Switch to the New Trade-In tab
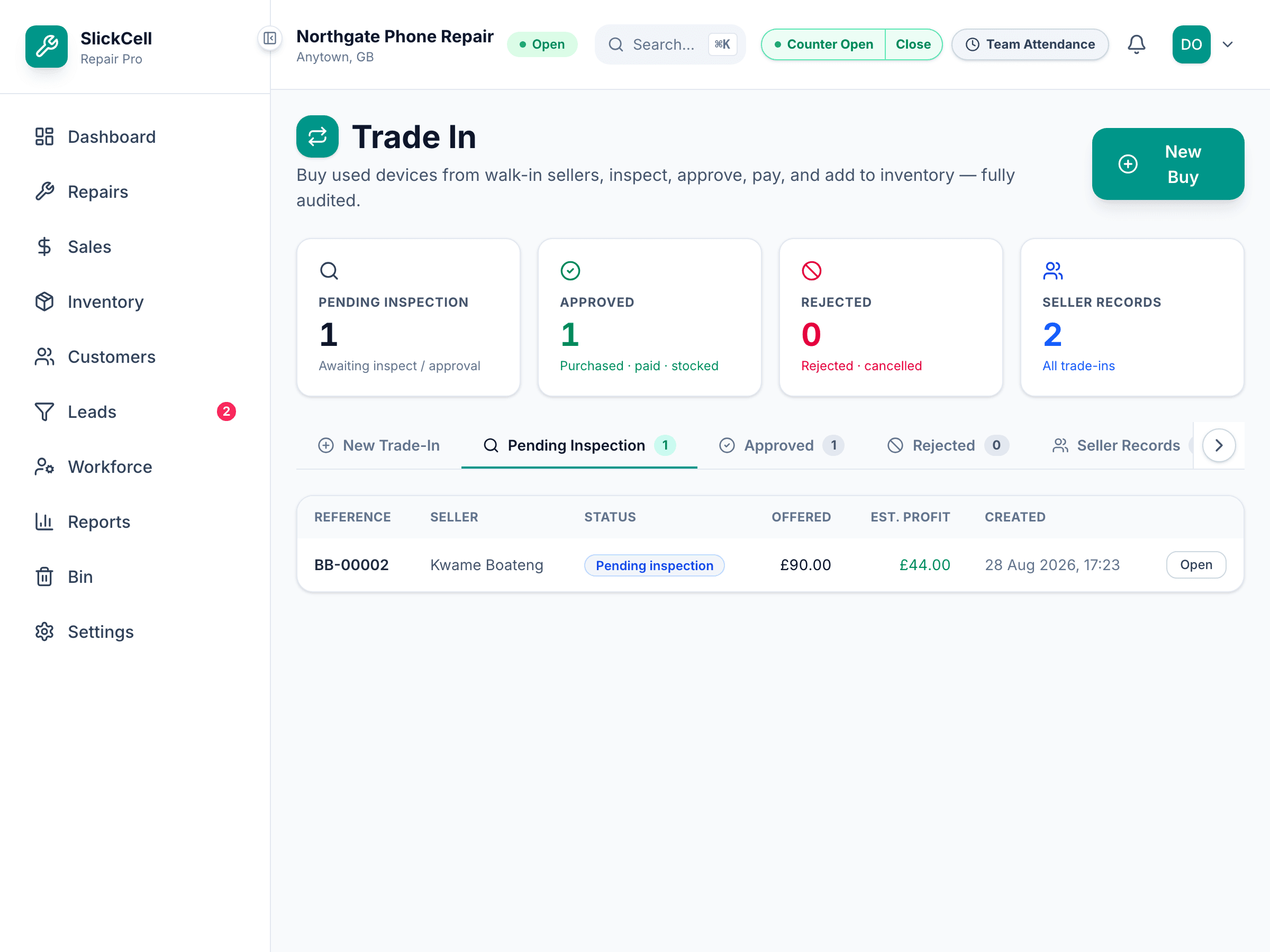Viewport: 1270px width, 952px height. pyautogui.click(x=379, y=445)
